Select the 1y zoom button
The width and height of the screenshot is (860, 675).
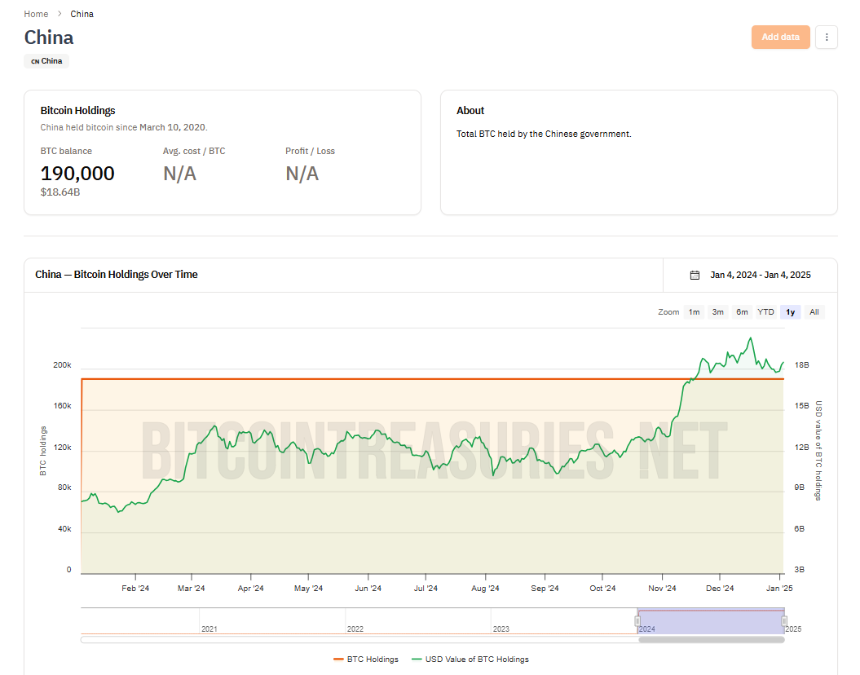(790, 312)
